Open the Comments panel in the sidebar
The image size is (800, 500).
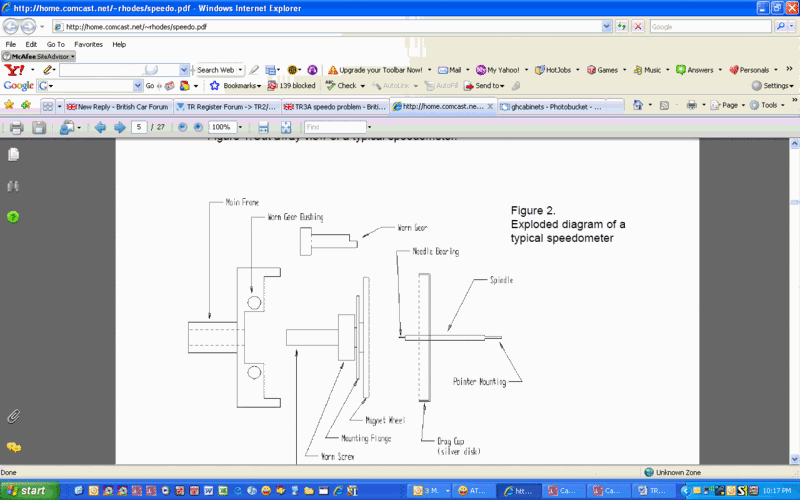tap(13, 447)
